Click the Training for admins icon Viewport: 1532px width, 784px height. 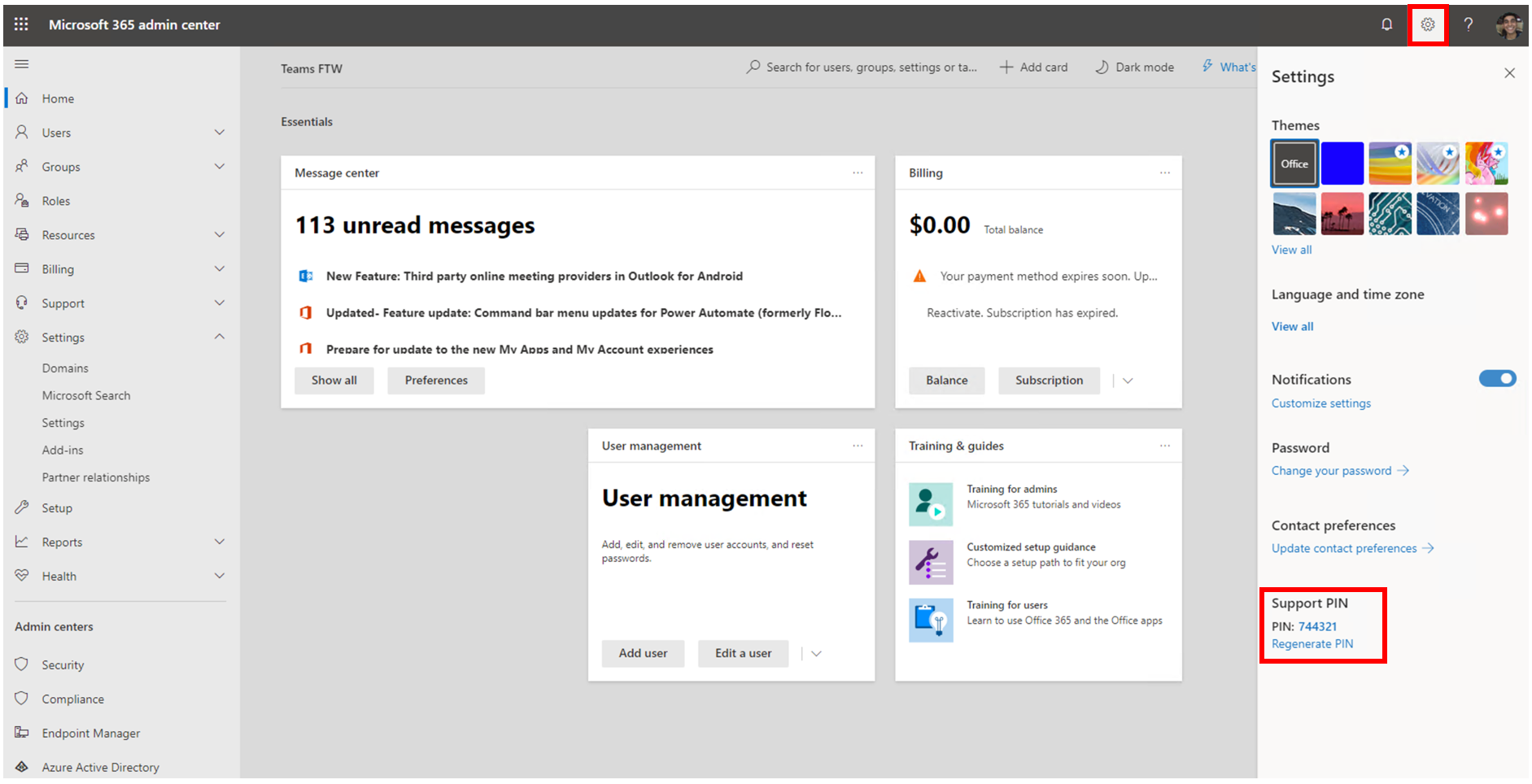(x=931, y=504)
